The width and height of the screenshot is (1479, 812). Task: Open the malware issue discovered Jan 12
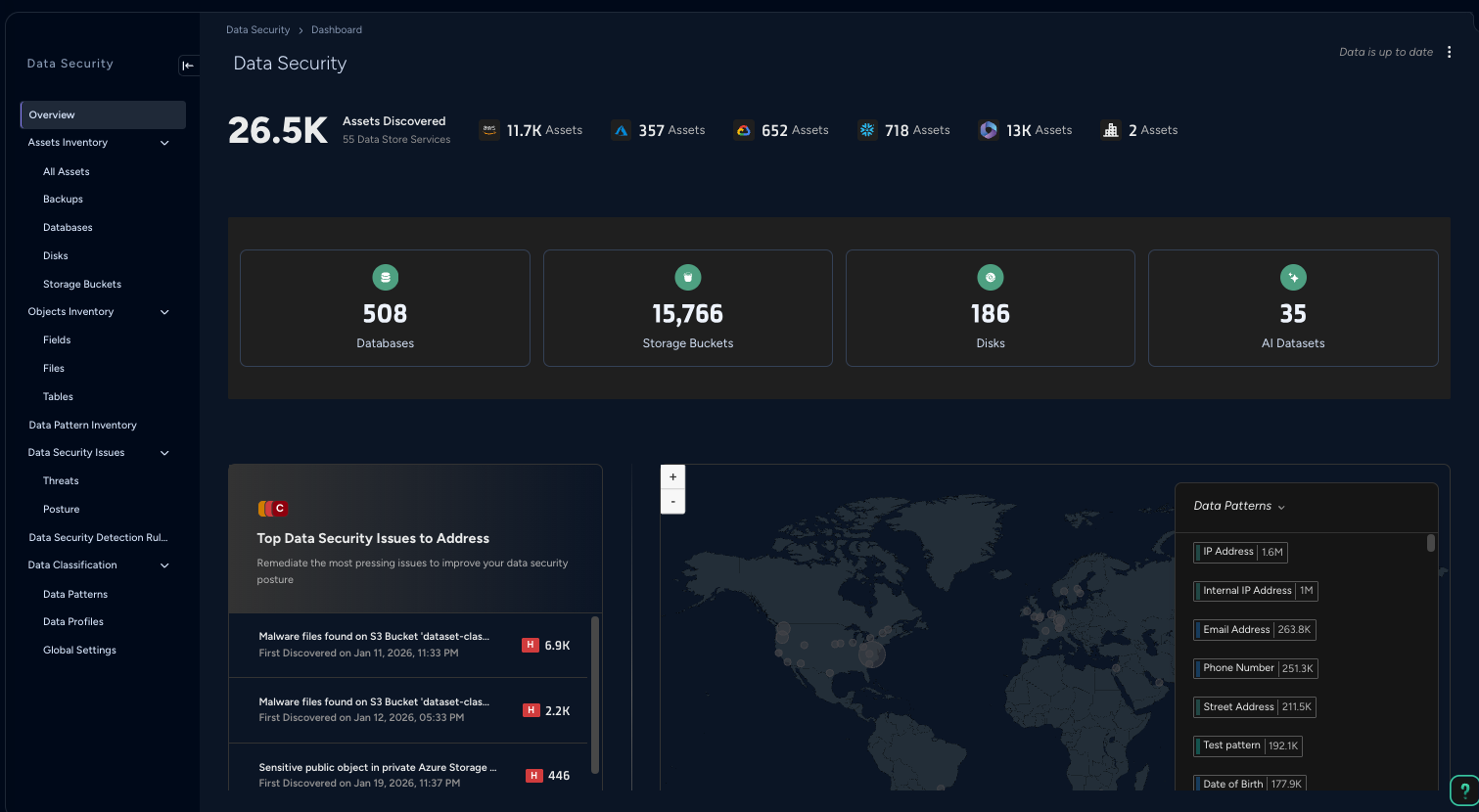[408, 710]
